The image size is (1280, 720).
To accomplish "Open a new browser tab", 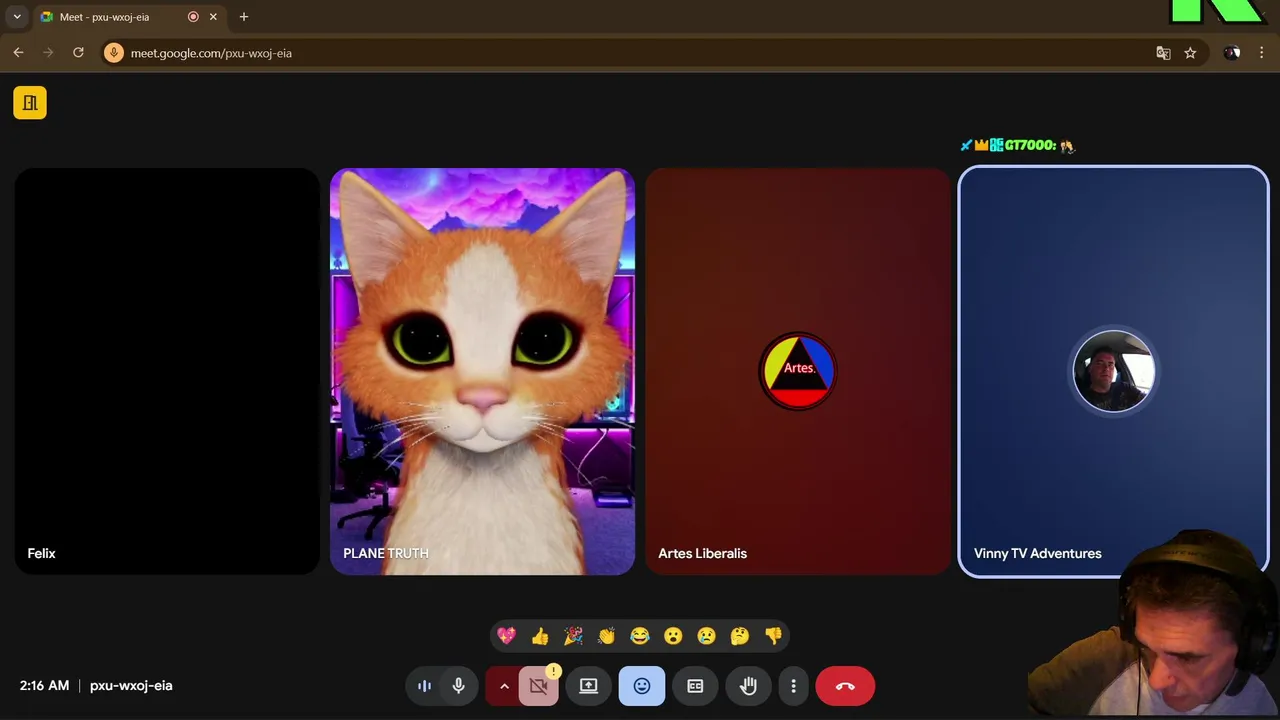I will coord(244,17).
